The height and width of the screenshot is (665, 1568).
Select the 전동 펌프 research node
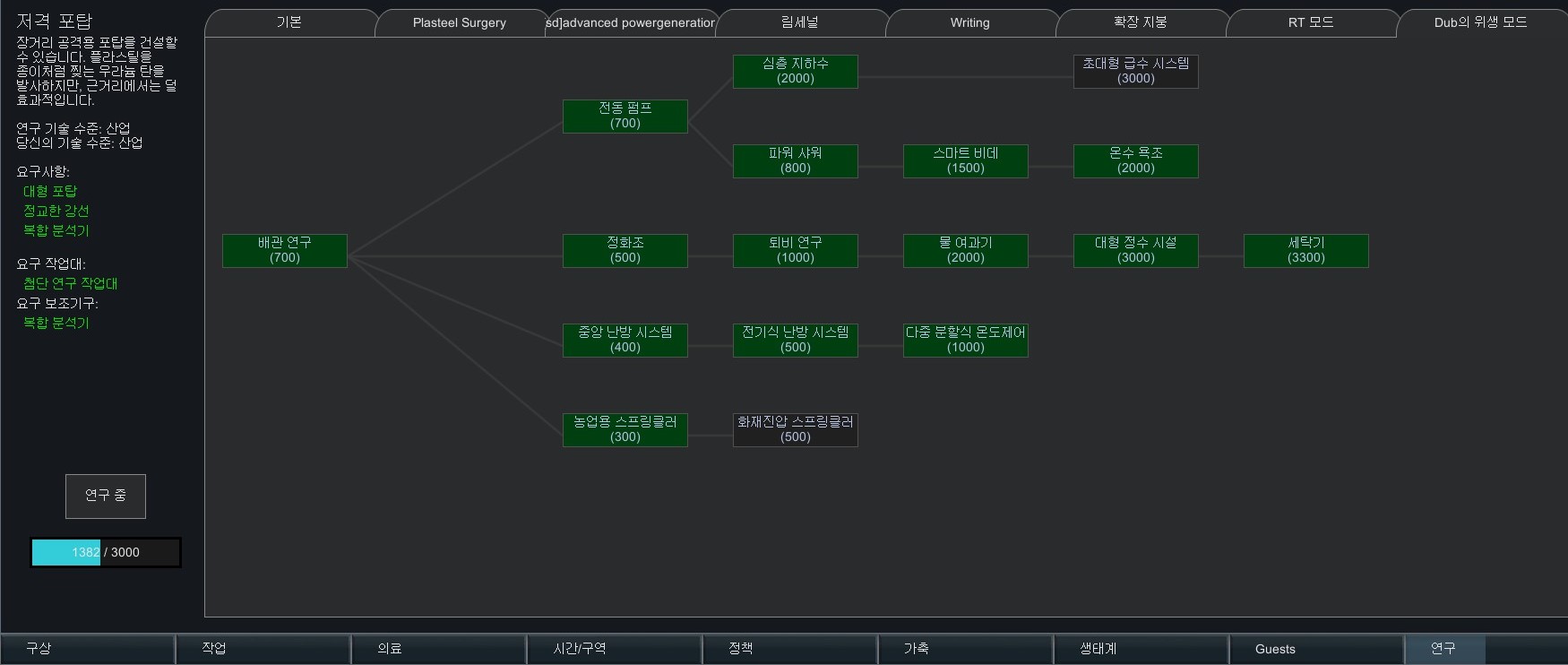point(625,116)
